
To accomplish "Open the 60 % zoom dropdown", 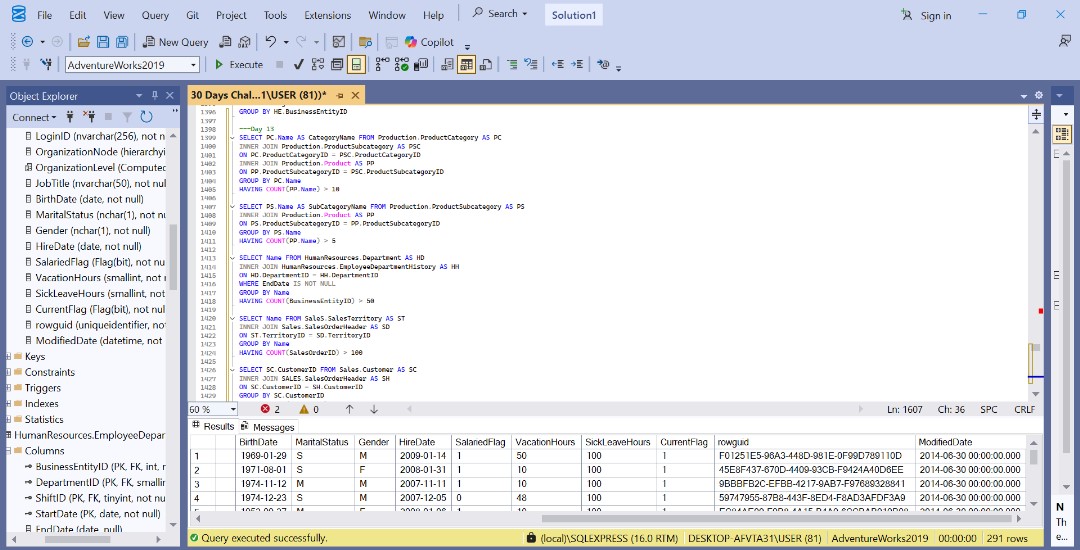I will (x=232, y=409).
